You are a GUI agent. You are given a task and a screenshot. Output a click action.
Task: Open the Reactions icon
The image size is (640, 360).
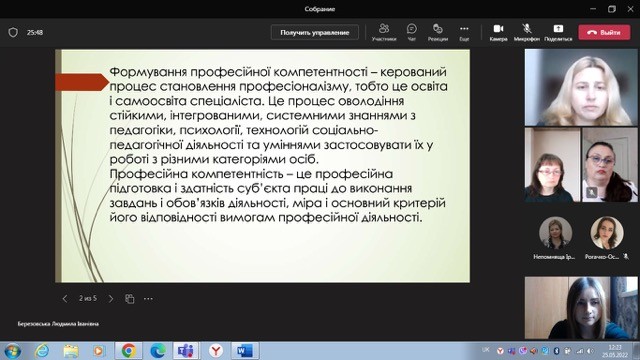coord(438,32)
